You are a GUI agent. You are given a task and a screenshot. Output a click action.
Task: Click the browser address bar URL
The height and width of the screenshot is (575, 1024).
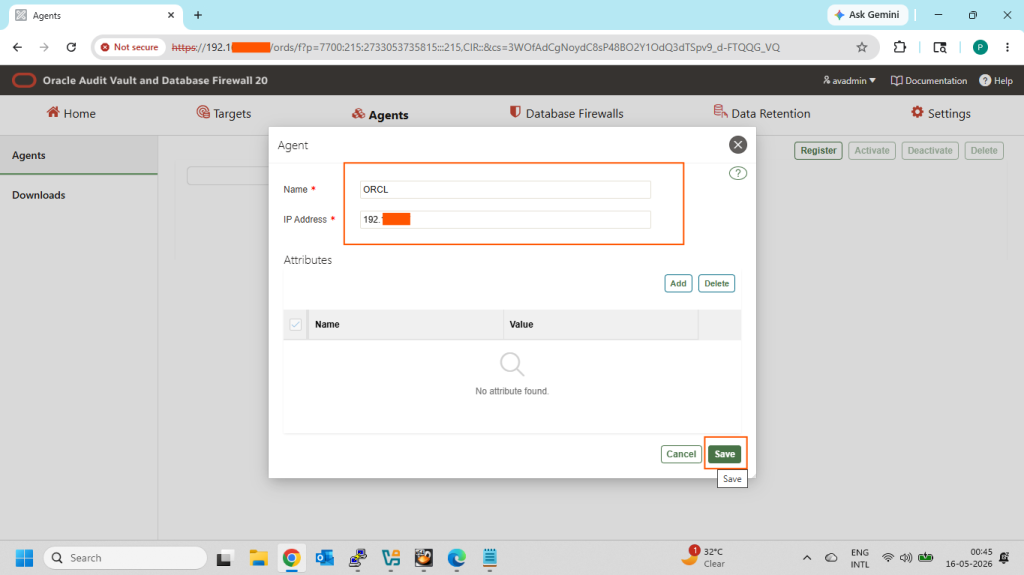(475, 47)
